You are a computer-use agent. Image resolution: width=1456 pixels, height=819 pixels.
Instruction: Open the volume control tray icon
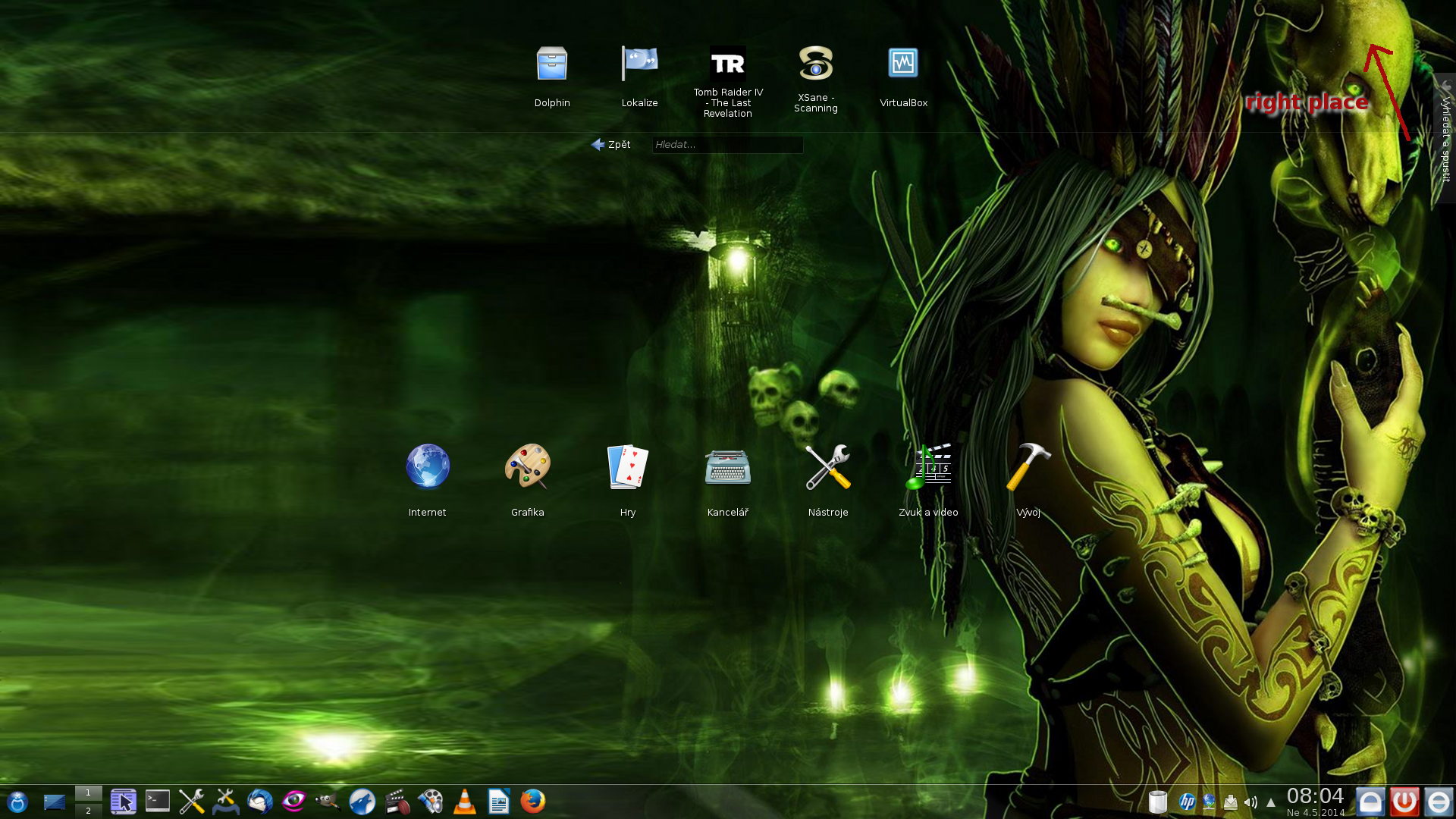1250,802
